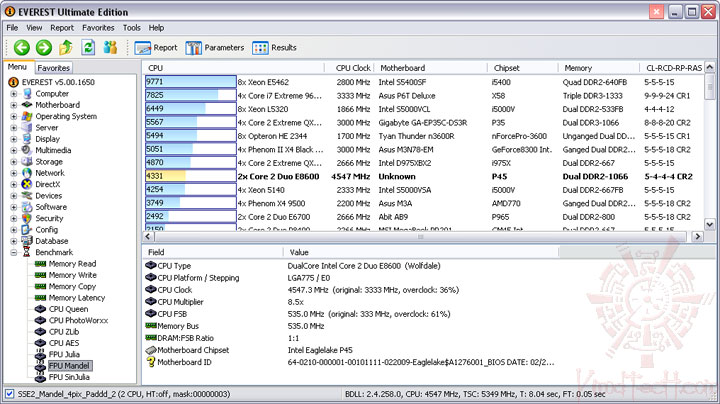Click the green Back arrow button
The width and height of the screenshot is (720, 404).
point(22,47)
